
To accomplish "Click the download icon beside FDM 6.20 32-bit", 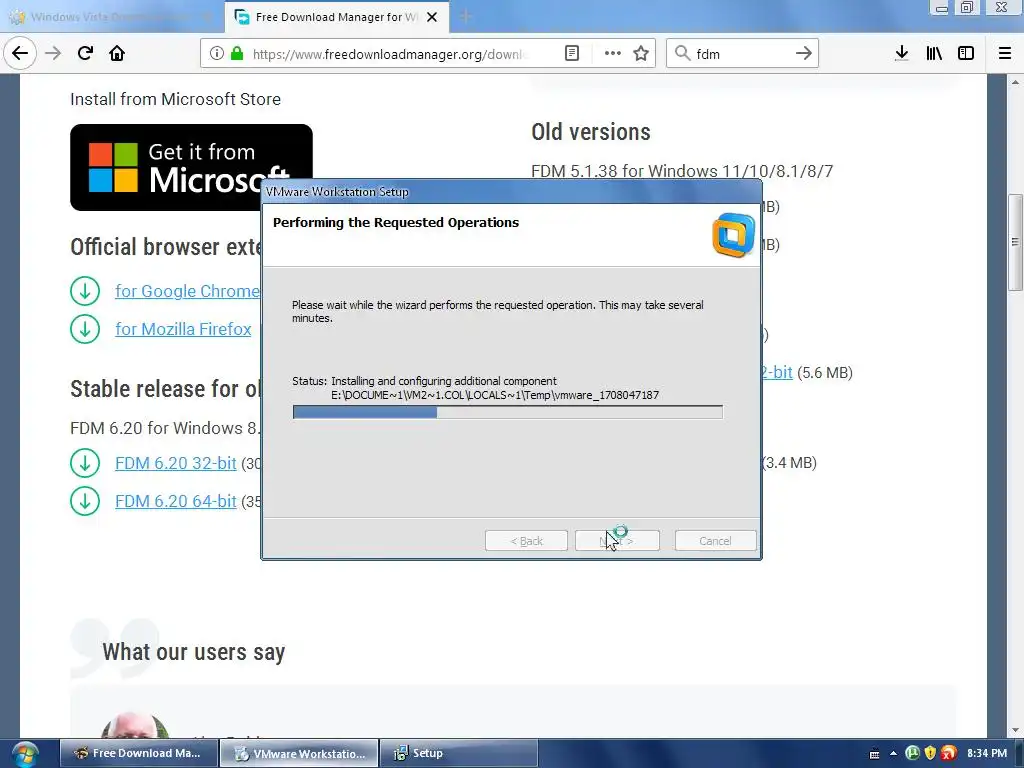I will tap(85, 464).
